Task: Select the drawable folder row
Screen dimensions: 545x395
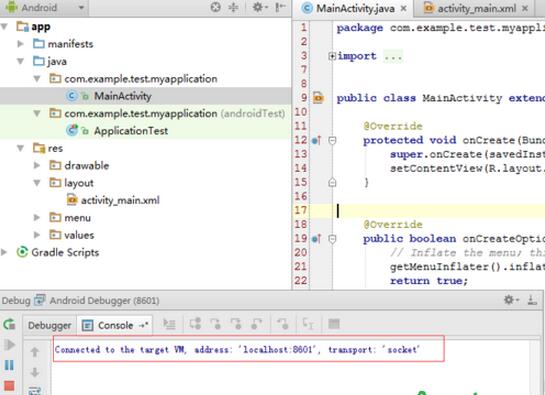Action: point(145,166)
